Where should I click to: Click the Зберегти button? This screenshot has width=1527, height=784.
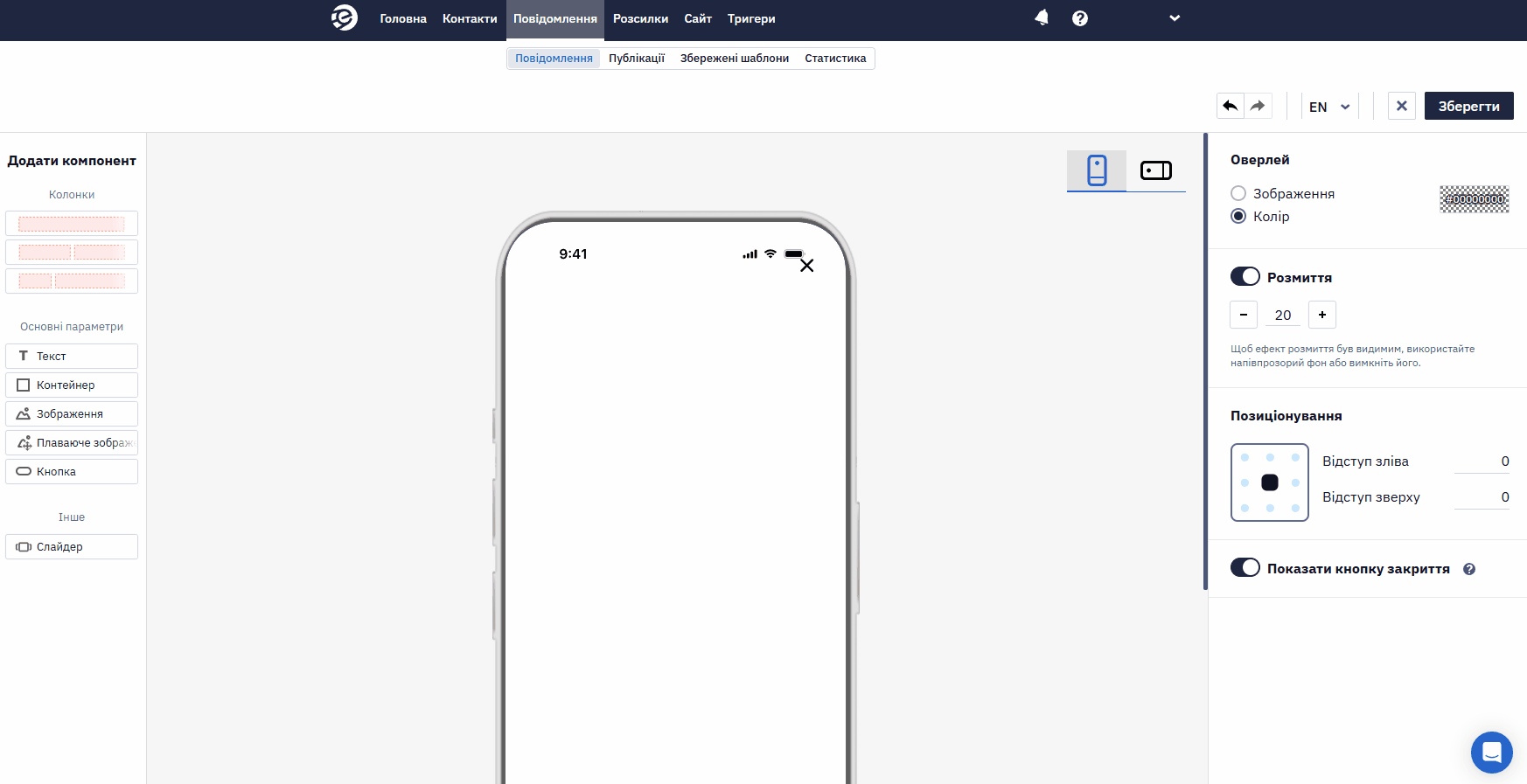point(1469,106)
